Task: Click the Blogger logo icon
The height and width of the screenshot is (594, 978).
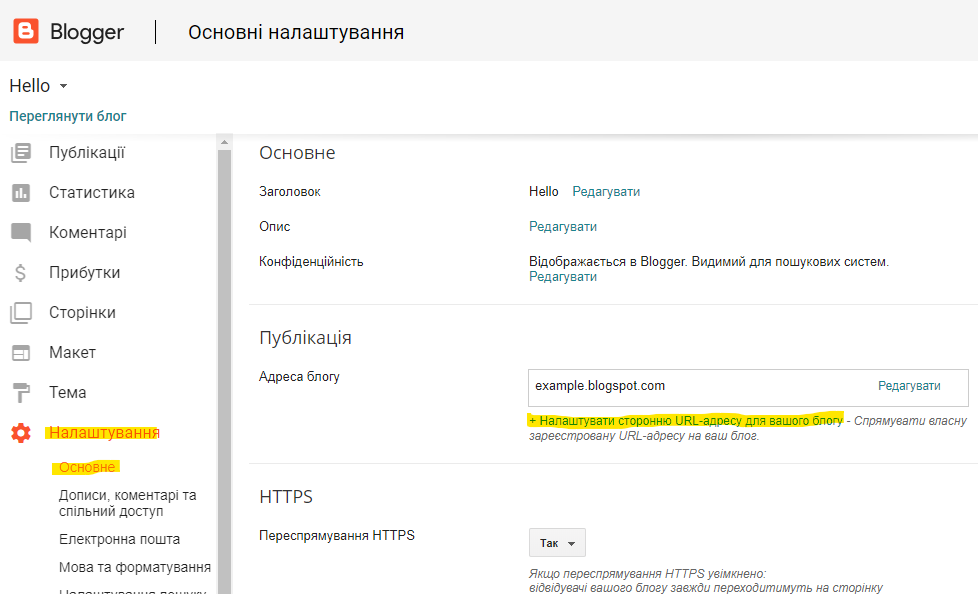Action: 26,31
